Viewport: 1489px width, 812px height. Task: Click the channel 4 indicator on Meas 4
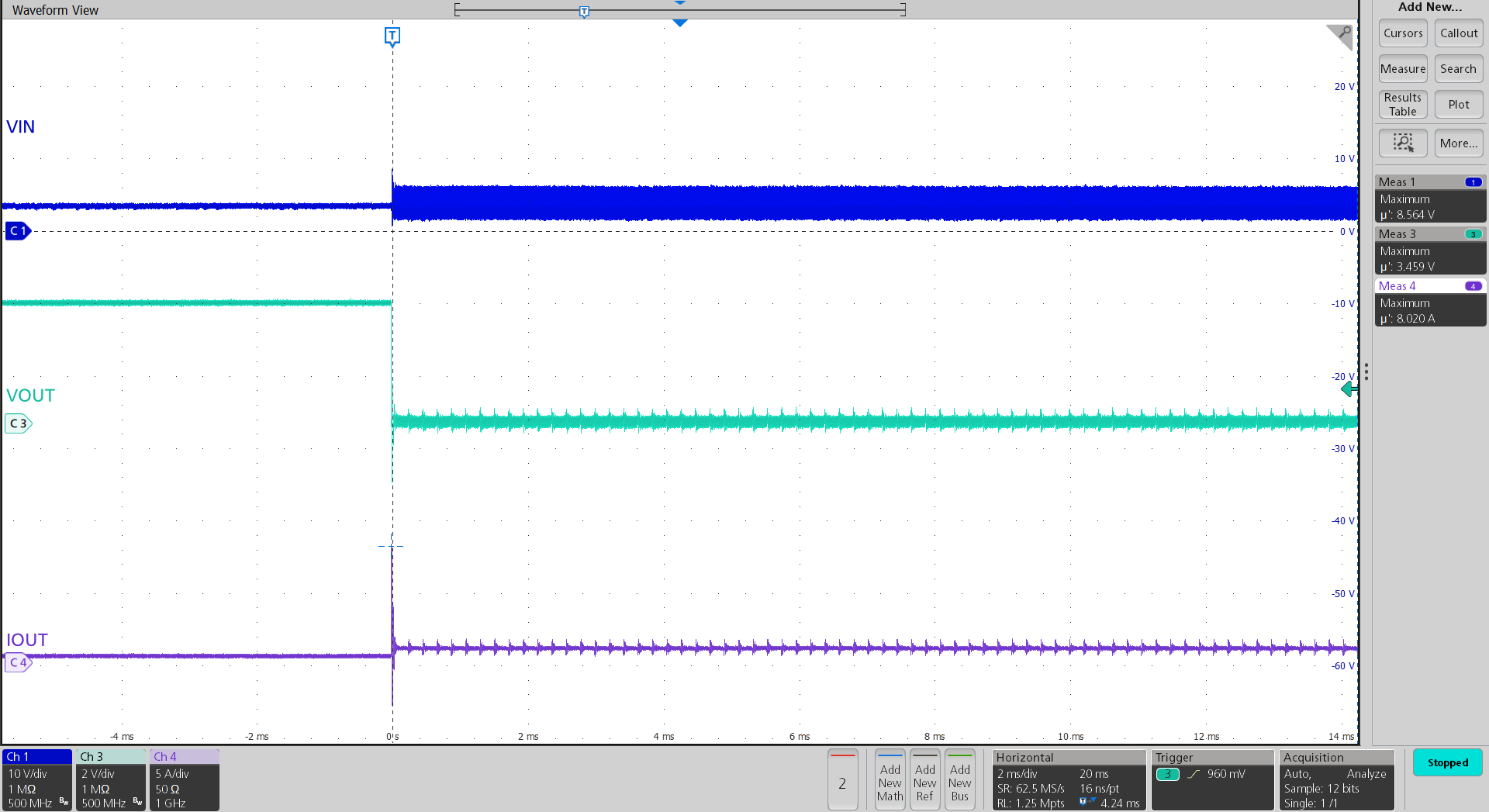pyautogui.click(x=1473, y=286)
